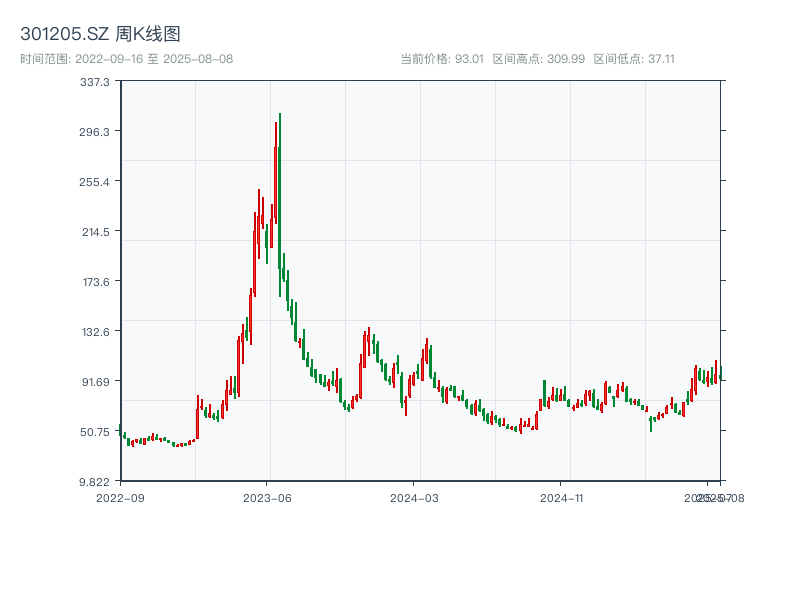Viewport: 800px width, 600px height.
Task: Click the 2024-03 x-axis label
Action: coord(413,497)
